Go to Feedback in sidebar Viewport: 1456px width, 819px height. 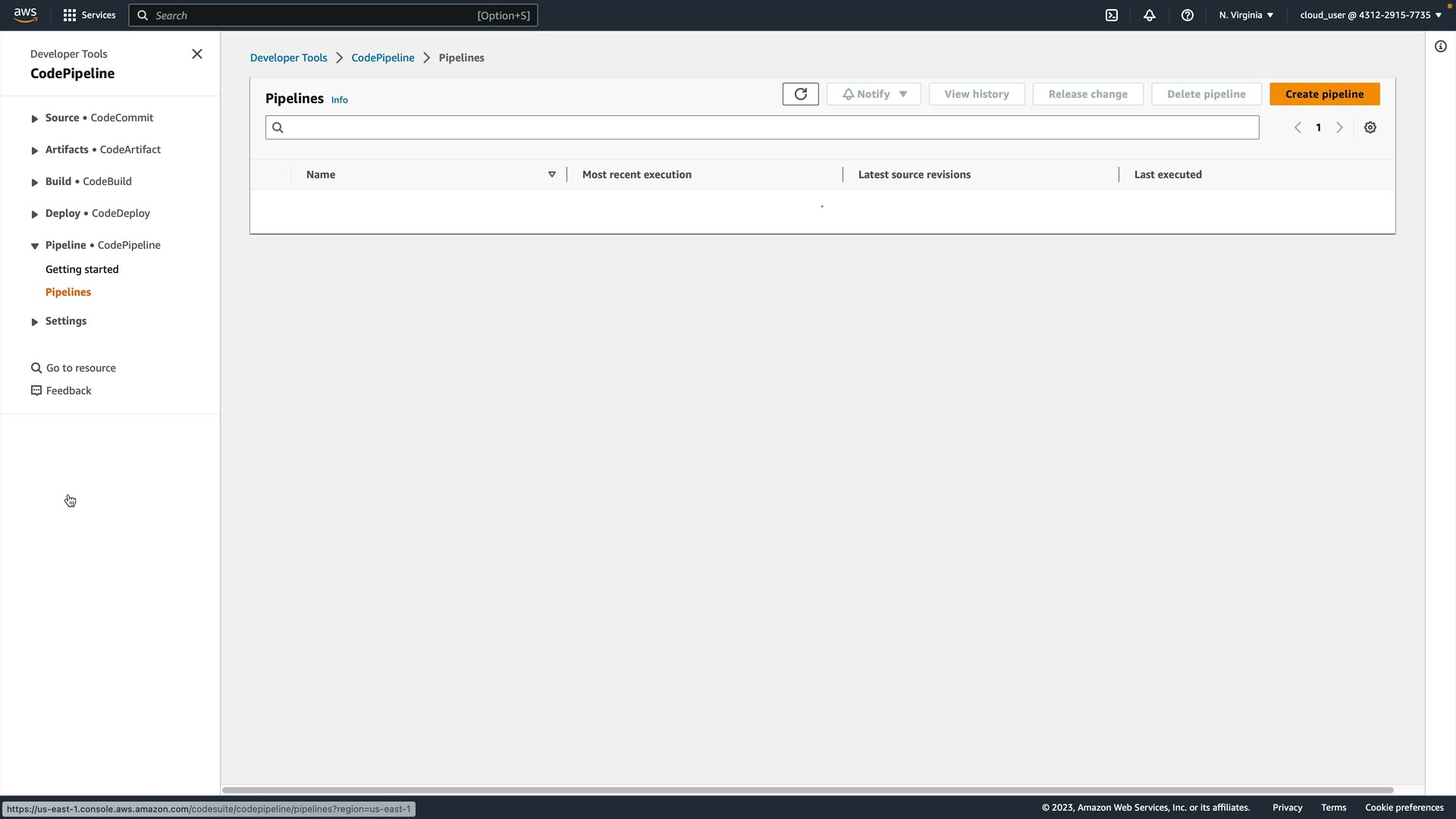(68, 391)
